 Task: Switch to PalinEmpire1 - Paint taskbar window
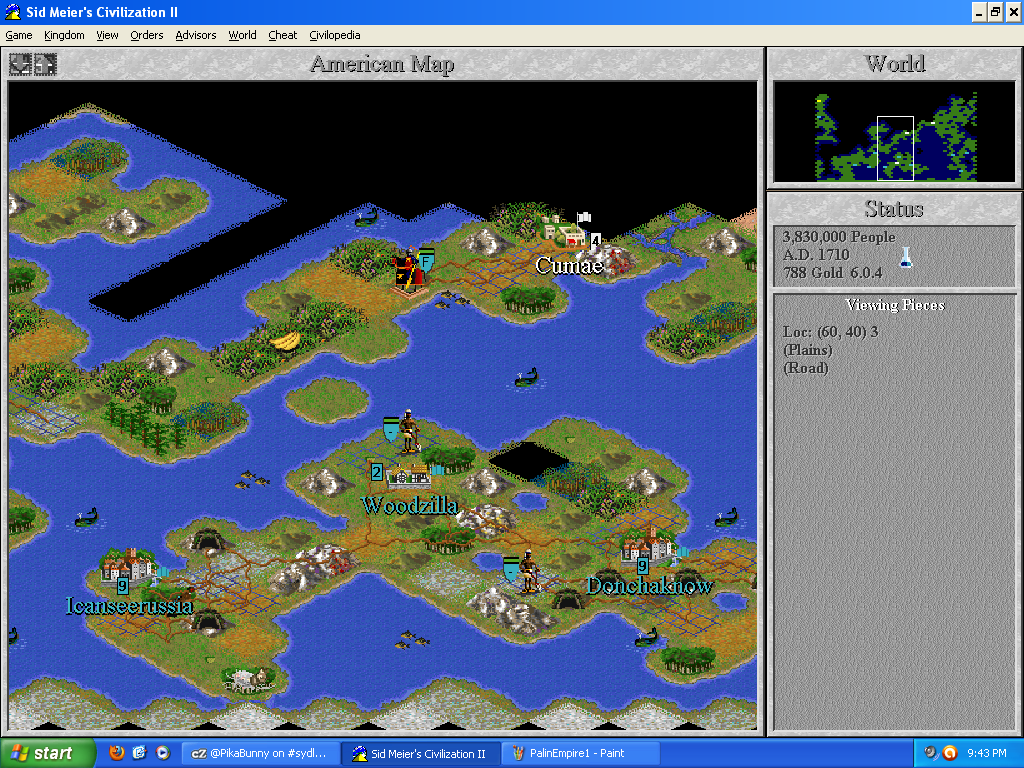(580, 753)
